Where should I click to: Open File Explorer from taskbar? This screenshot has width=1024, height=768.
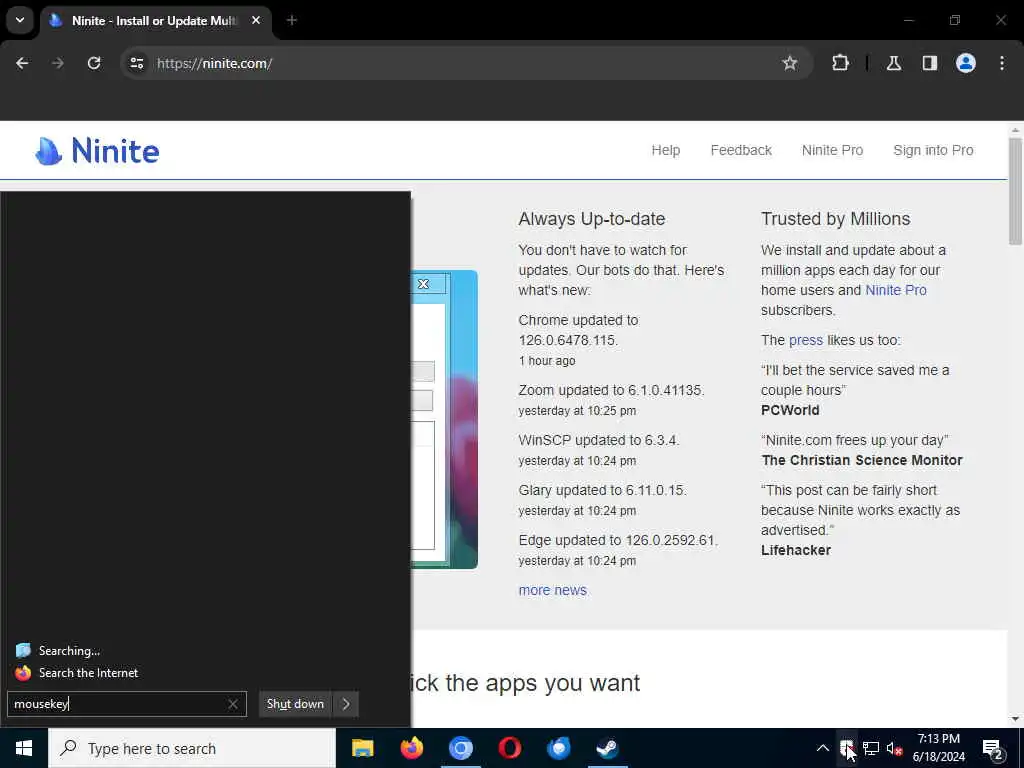click(x=362, y=748)
